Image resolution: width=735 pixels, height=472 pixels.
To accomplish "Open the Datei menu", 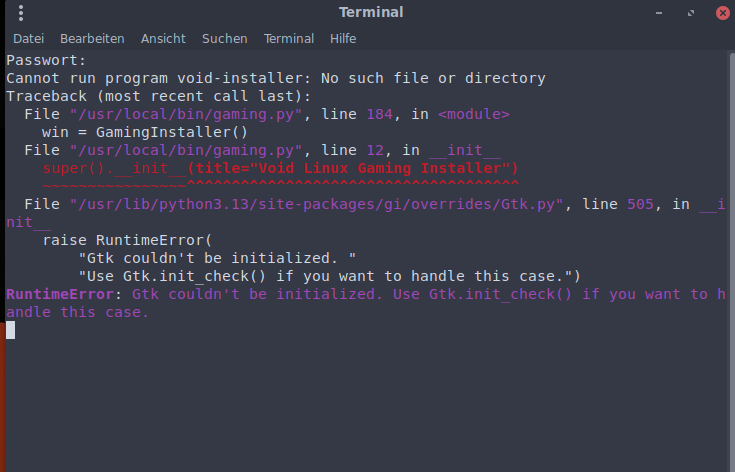I will [x=28, y=38].
